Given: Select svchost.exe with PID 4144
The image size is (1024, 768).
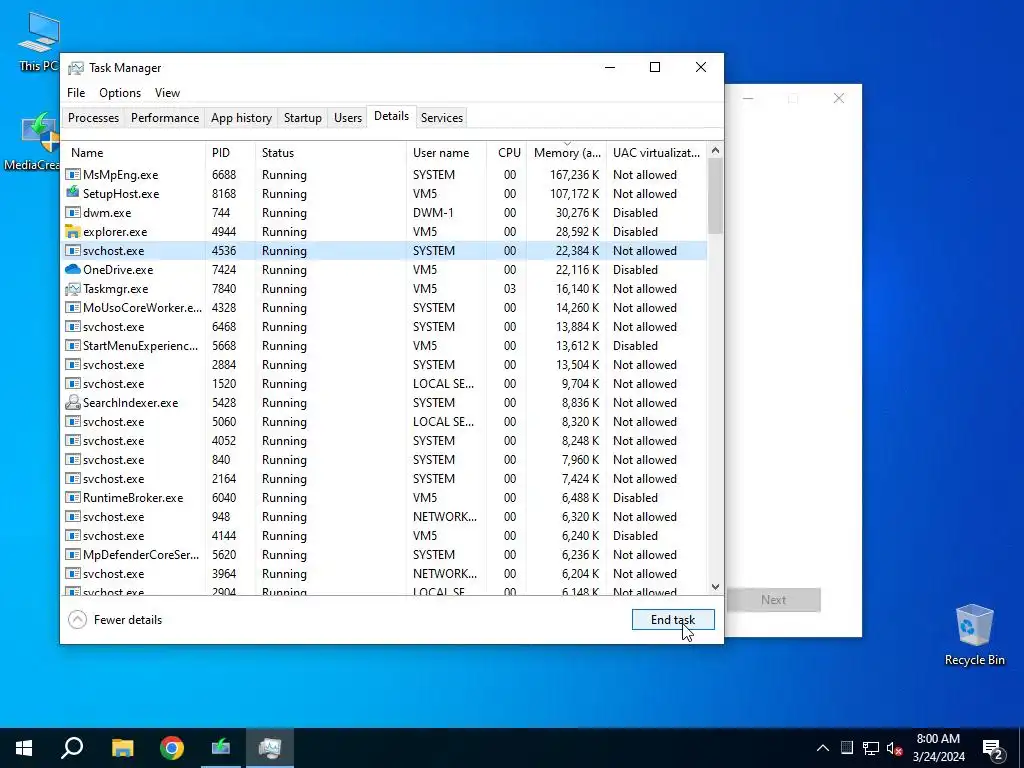Looking at the screenshot, I should point(385,536).
